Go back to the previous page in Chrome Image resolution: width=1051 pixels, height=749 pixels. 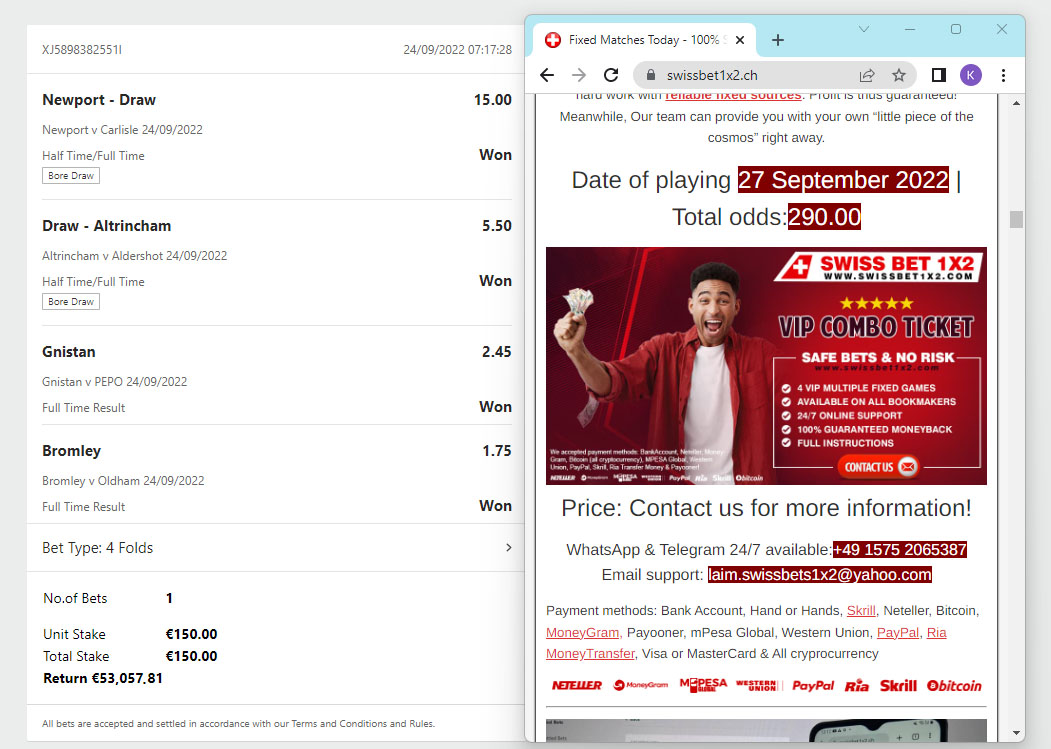click(x=547, y=75)
